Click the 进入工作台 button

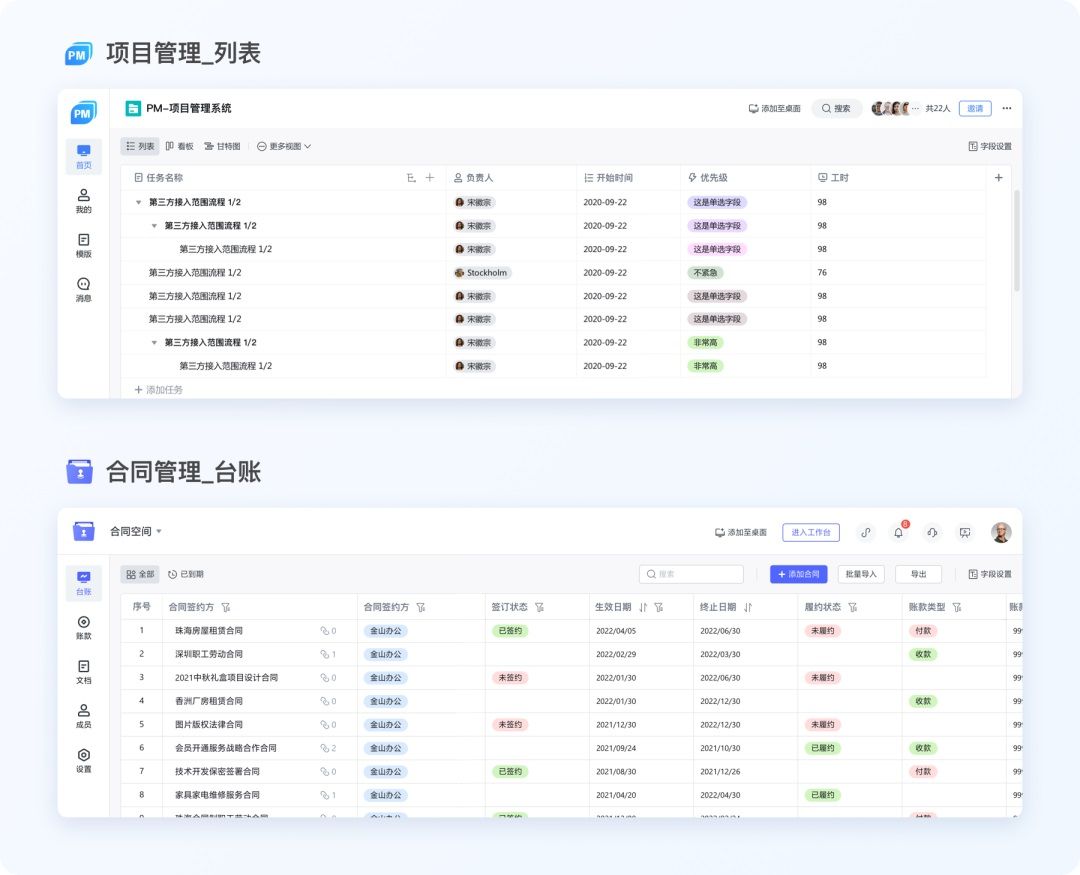tap(811, 533)
